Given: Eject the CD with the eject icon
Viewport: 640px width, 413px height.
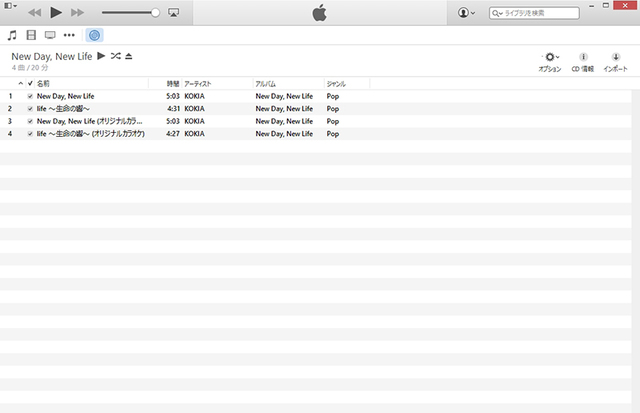Looking at the screenshot, I should pyautogui.click(x=129, y=57).
